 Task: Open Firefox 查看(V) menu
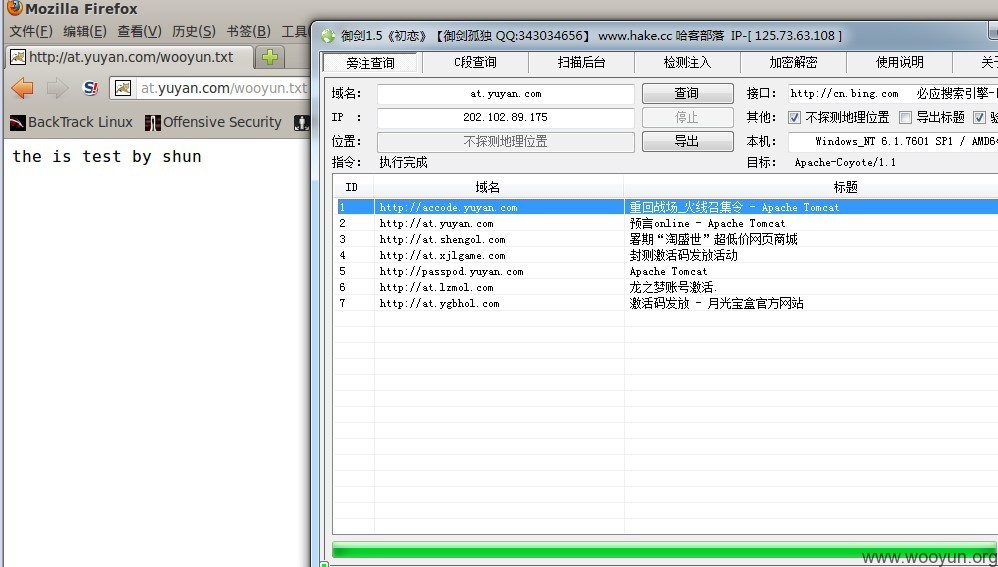[x=139, y=31]
